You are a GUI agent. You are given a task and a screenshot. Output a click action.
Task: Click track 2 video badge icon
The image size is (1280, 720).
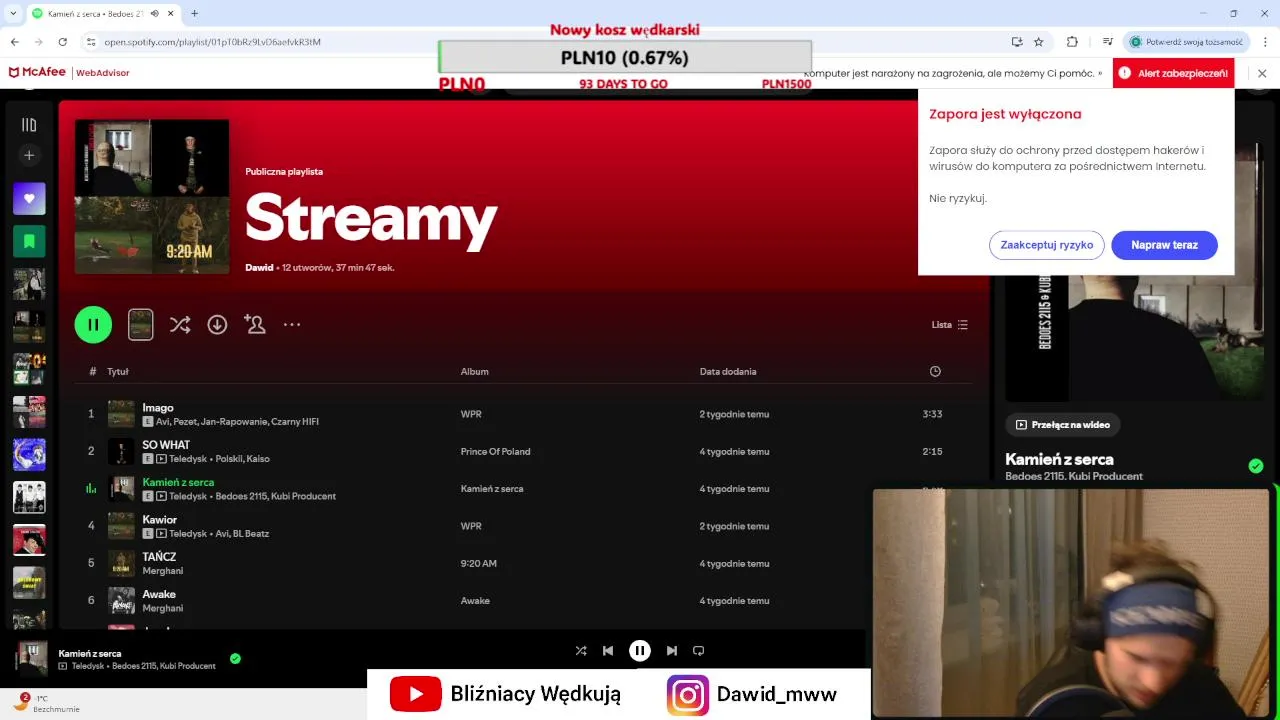pos(162,459)
